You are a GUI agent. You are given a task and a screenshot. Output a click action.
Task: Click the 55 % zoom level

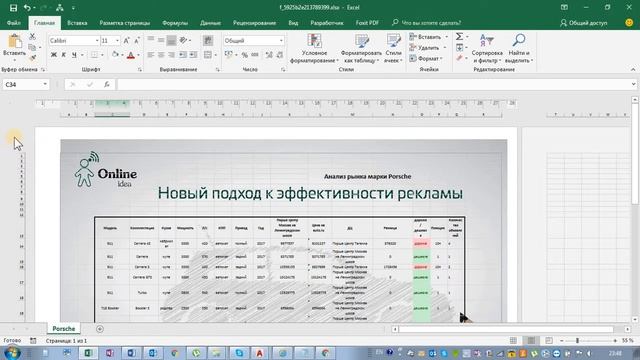click(x=627, y=340)
